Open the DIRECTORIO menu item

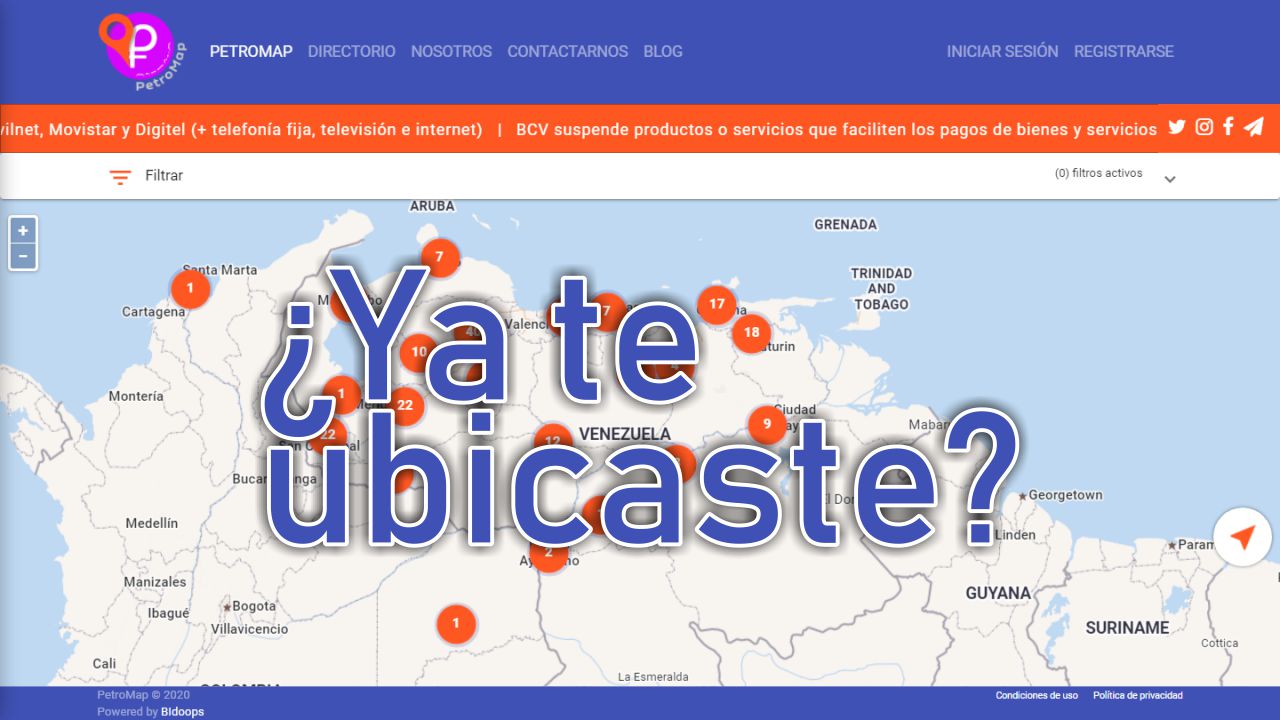(x=352, y=51)
